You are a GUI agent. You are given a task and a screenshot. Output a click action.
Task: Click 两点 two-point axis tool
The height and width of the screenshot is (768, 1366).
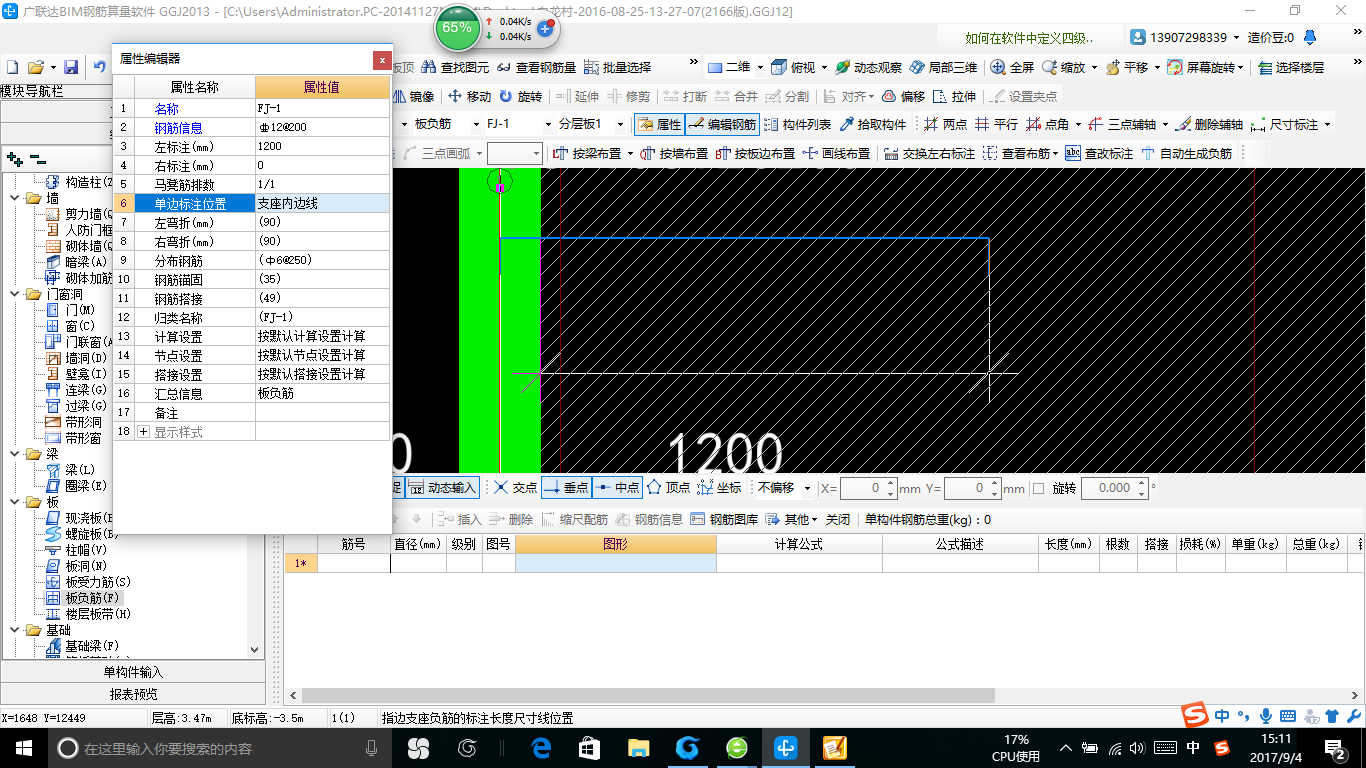(x=945, y=124)
